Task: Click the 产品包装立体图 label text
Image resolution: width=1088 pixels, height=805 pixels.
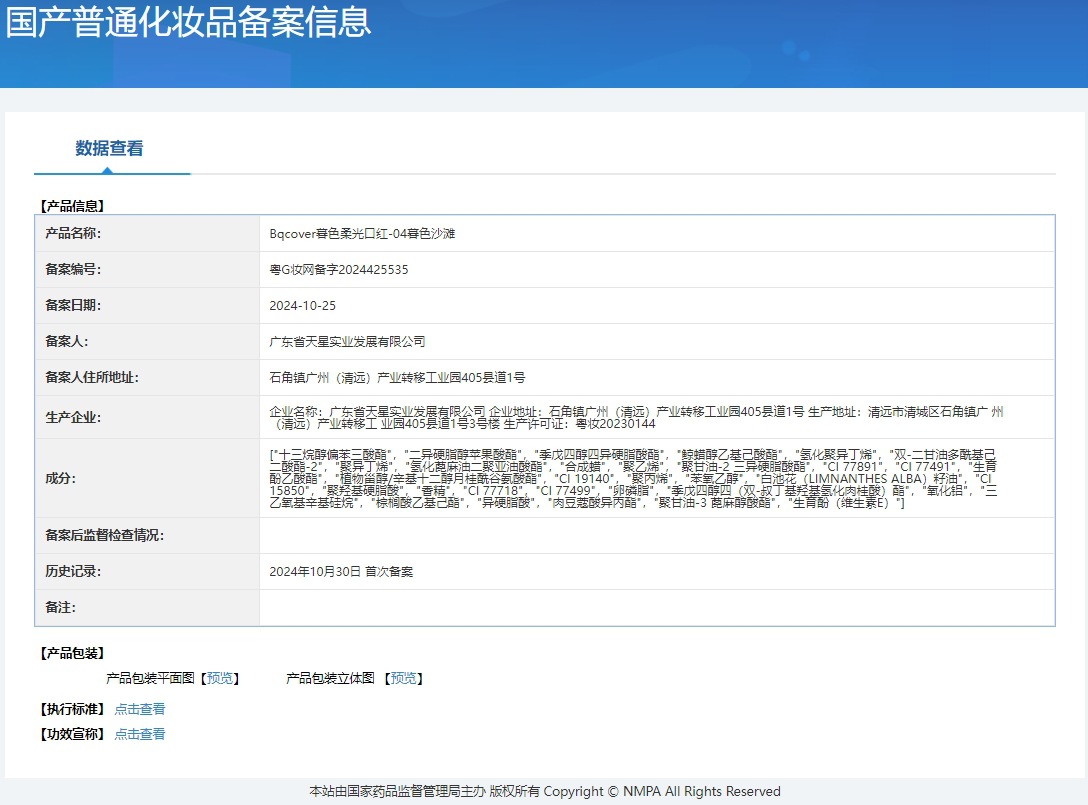Action: (330, 678)
